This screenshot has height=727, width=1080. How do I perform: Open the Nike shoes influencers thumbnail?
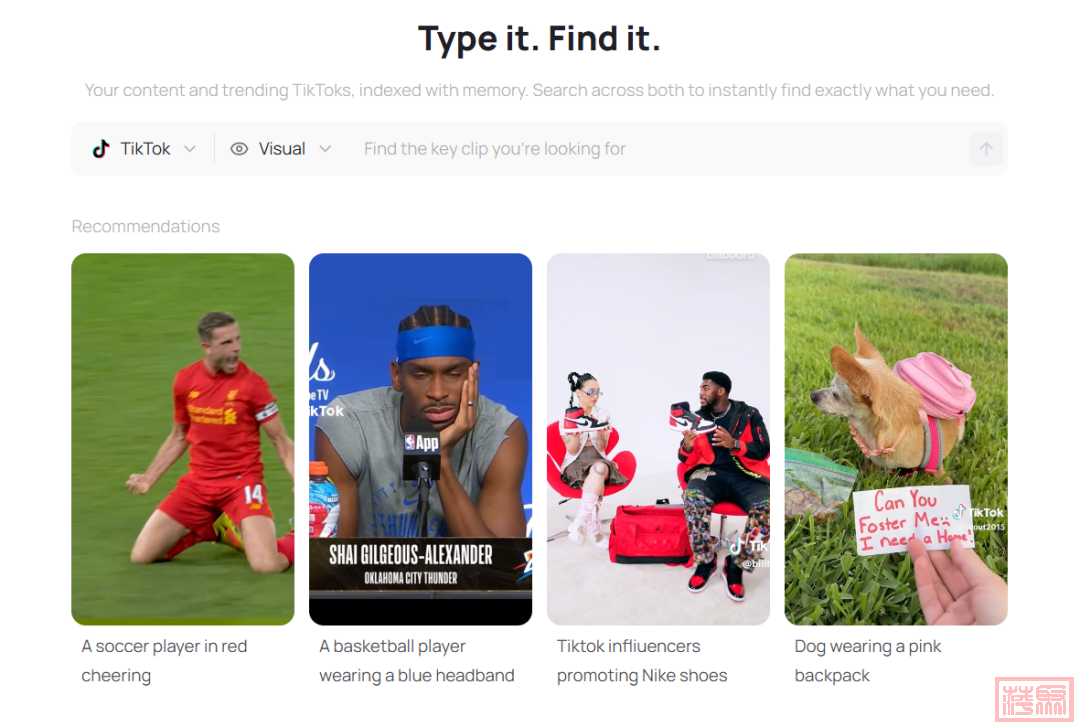(658, 439)
